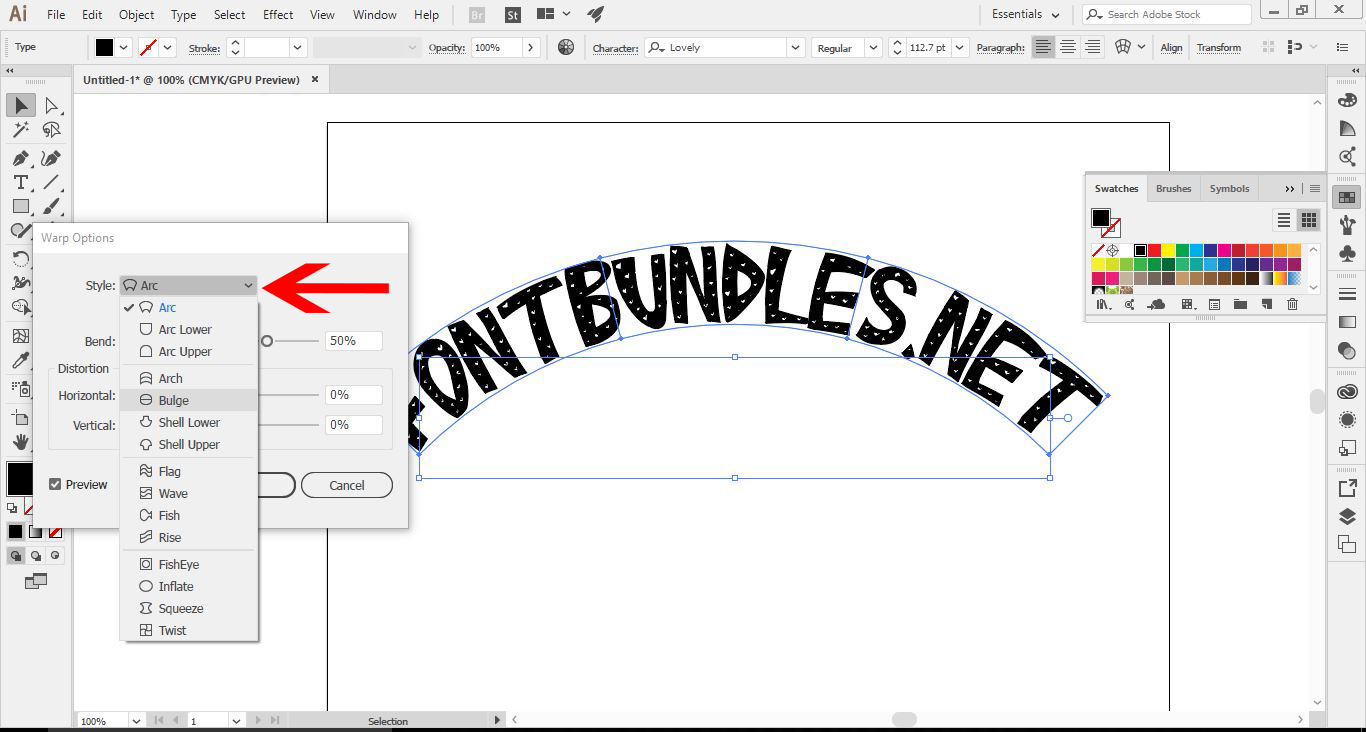Select the Rectangle tool

pyautogui.click(x=21, y=206)
